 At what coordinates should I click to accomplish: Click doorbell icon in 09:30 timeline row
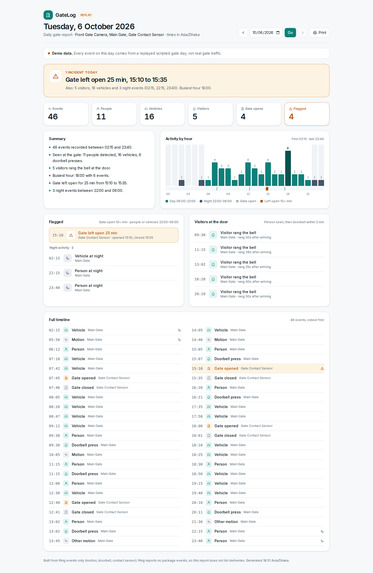pyautogui.click(x=66, y=445)
